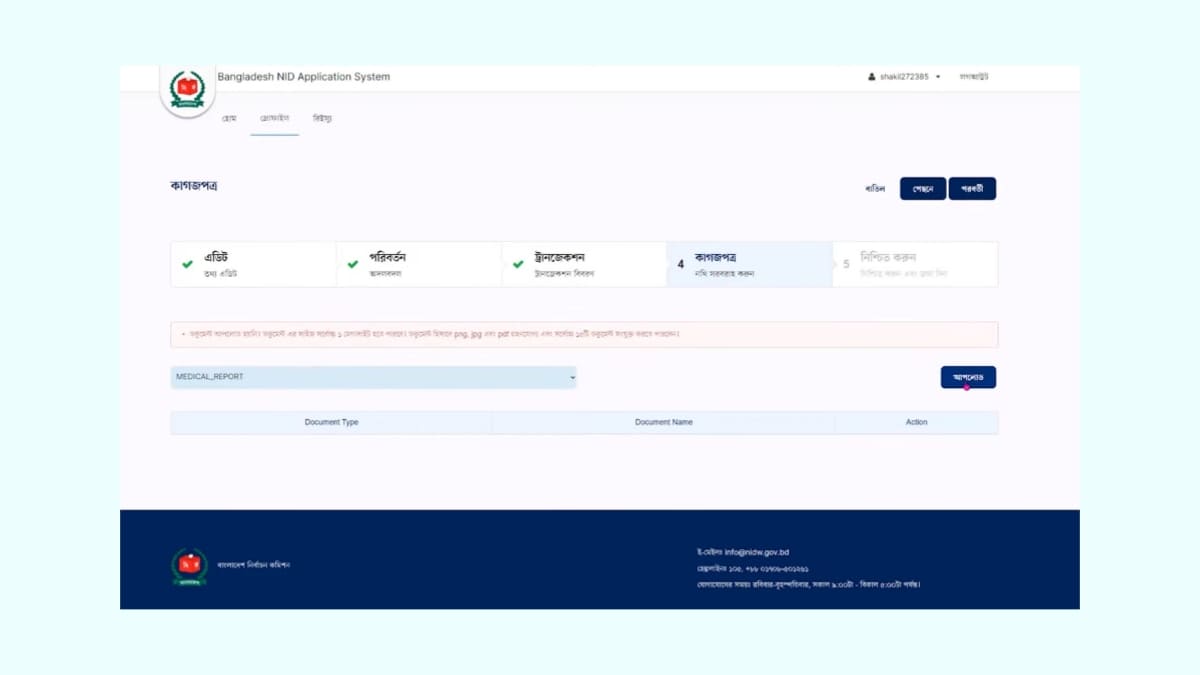1200x675 pixels.
Task: Click step number 5 of নিশ্চিত করুন
Action: click(846, 265)
